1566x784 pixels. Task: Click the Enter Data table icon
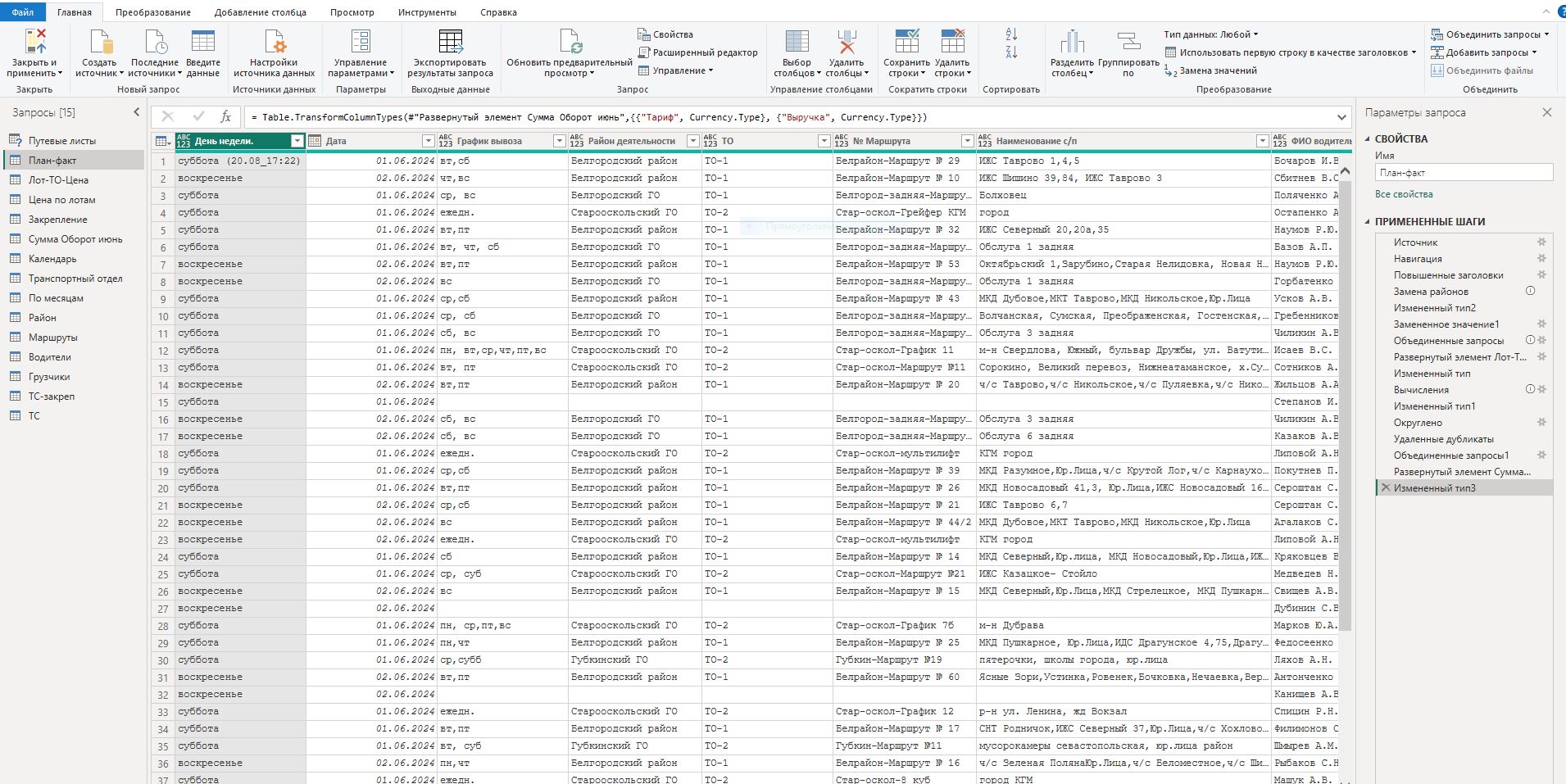pos(202,41)
